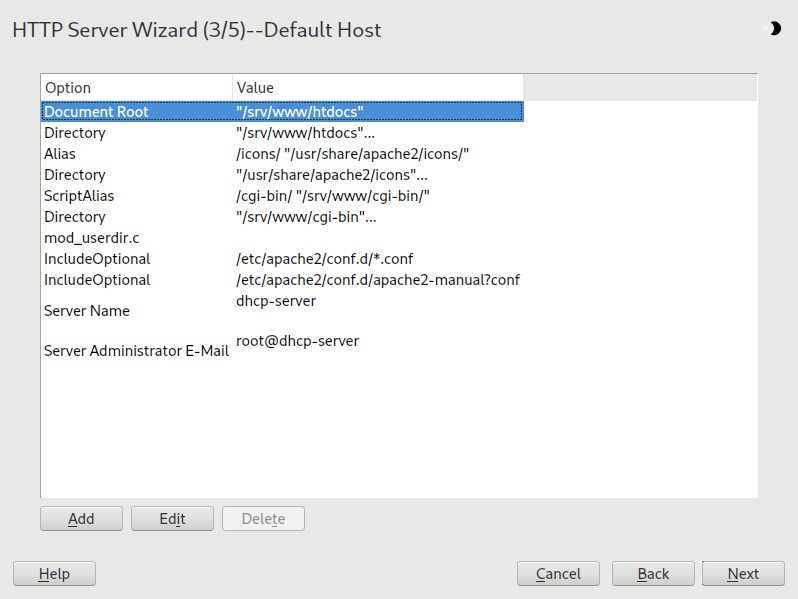Click the Delete button
The image size is (798, 599).
[263, 518]
